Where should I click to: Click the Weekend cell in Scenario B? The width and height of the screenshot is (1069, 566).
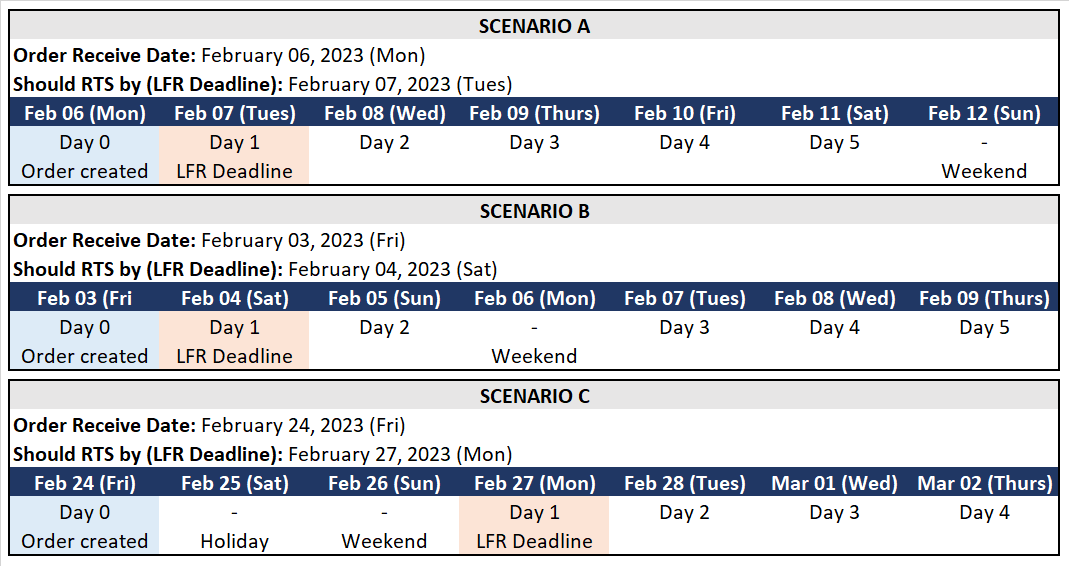534,341
